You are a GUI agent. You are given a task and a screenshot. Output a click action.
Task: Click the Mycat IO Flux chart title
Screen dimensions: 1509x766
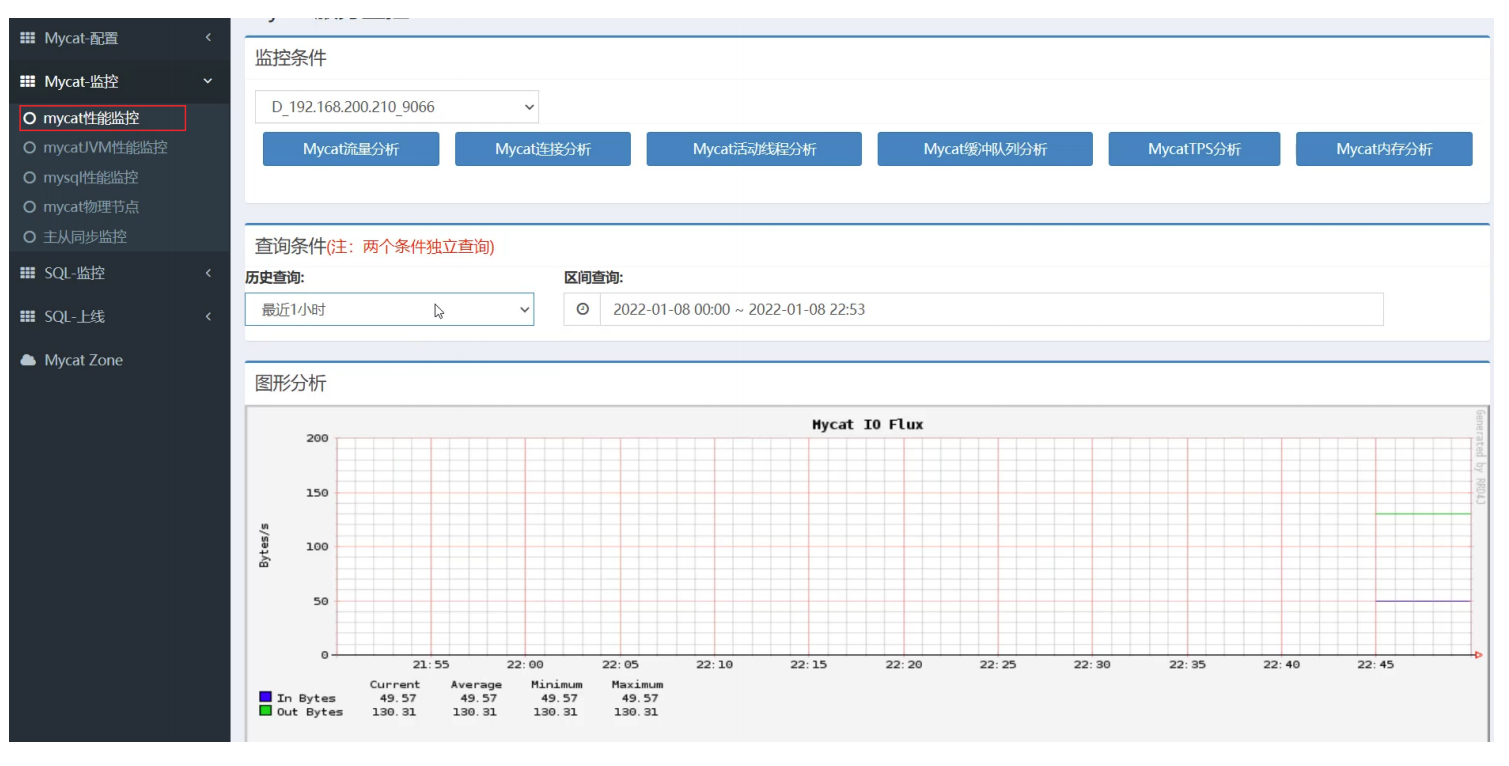(867, 425)
